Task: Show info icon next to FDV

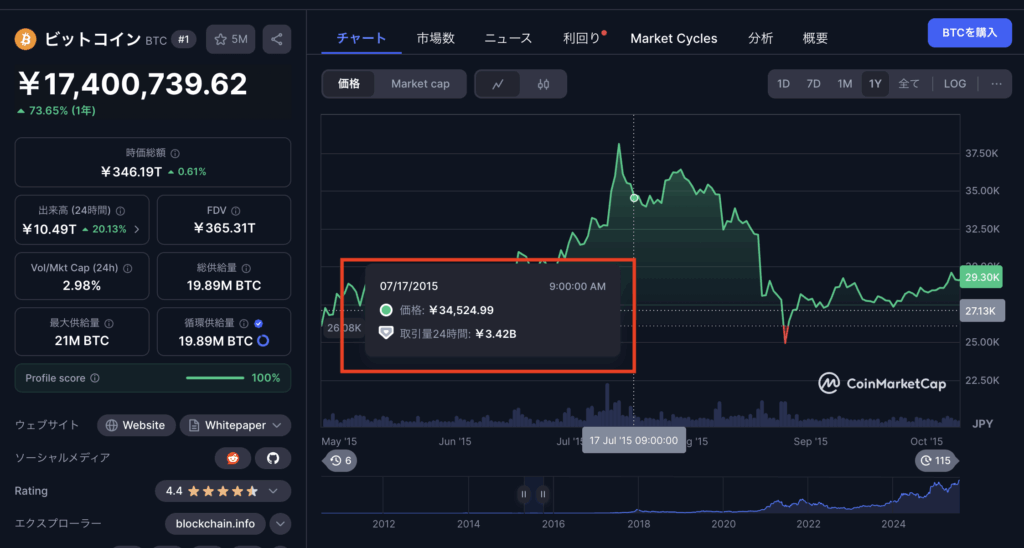Action: coord(235,211)
